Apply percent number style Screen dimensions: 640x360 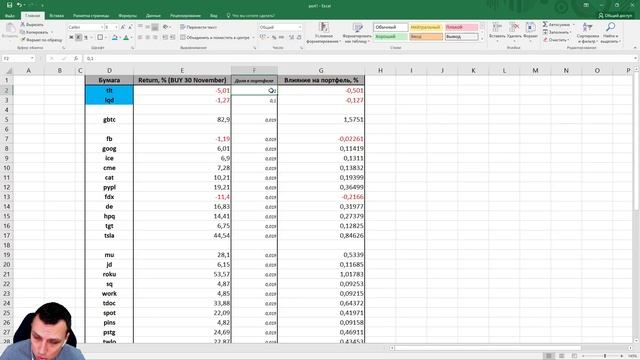[274, 38]
